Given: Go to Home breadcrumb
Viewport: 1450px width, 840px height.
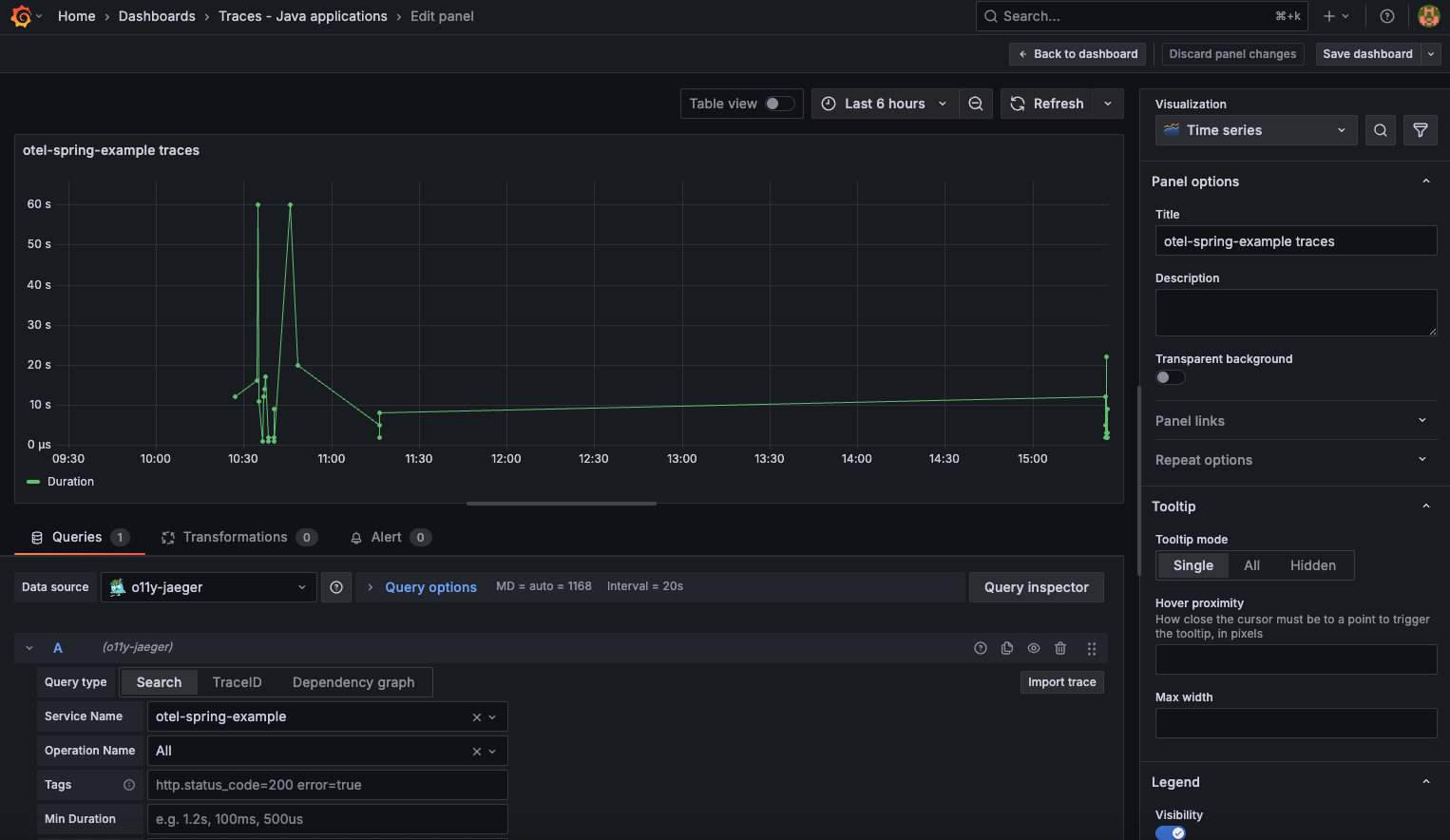Looking at the screenshot, I should click(76, 16).
